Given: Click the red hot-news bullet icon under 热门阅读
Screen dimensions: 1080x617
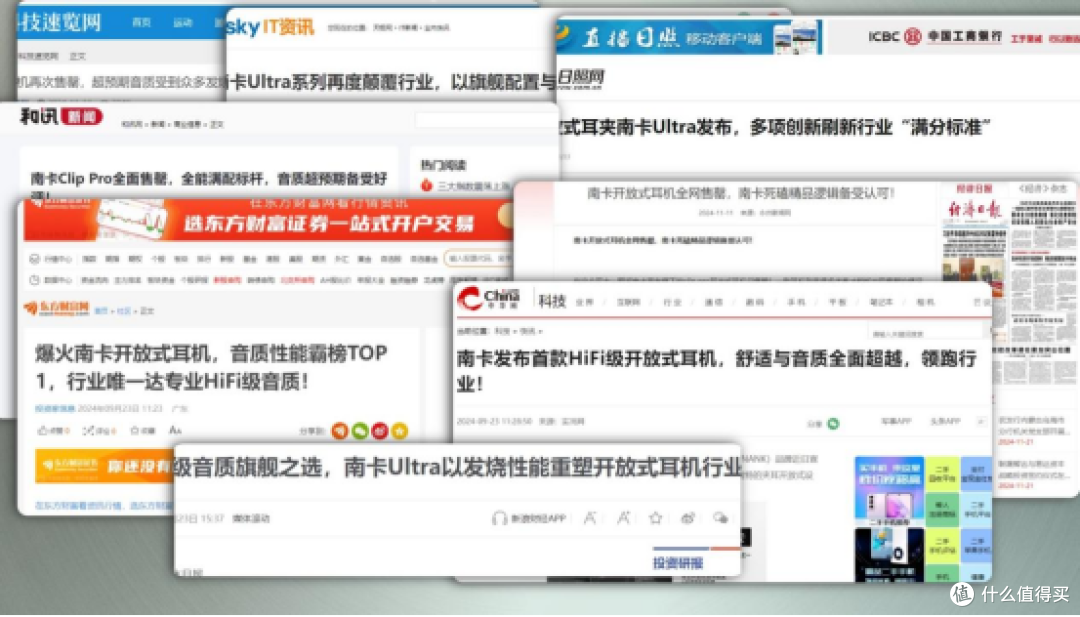Looking at the screenshot, I should tap(426, 185).
